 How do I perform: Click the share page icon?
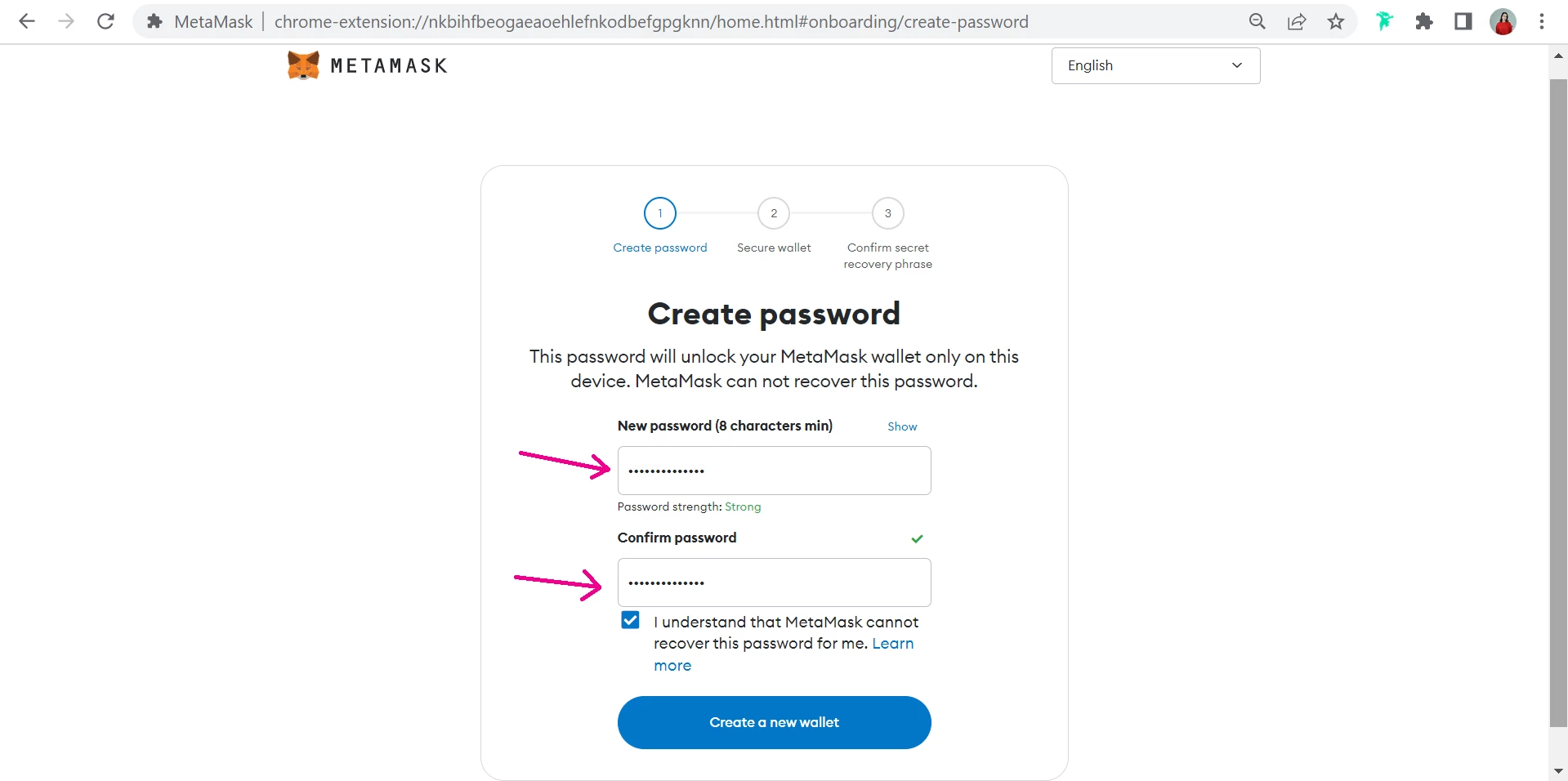1297,22
